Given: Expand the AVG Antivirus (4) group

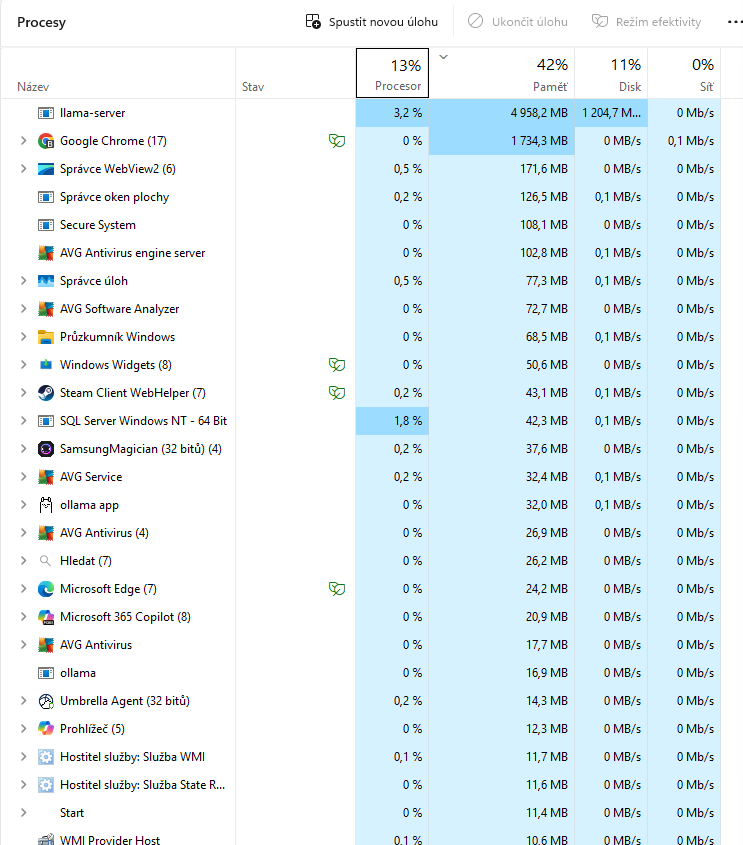Looking at the screenshot, I should (x=23, y=533).
